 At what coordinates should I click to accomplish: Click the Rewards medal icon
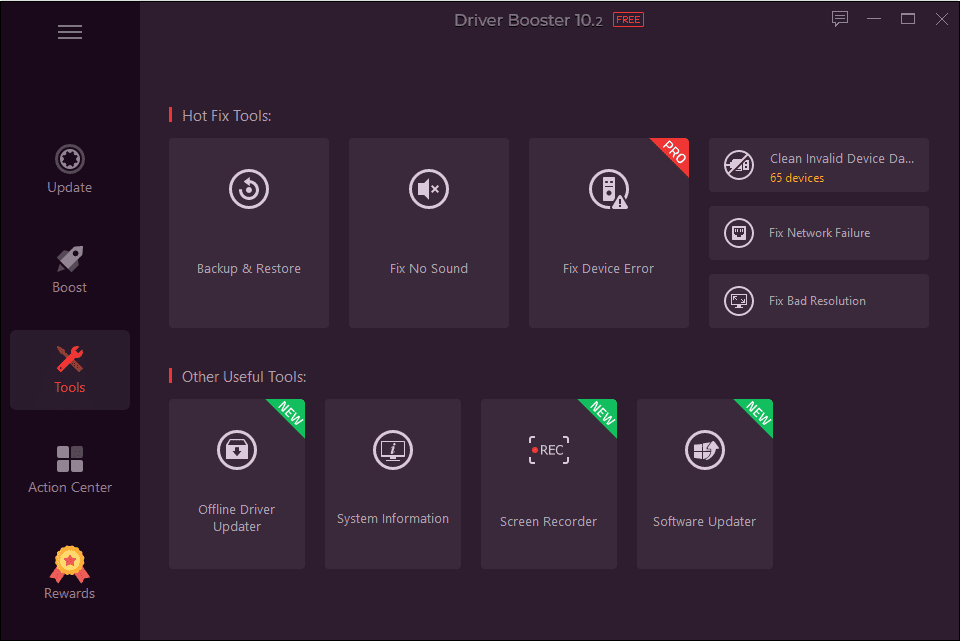click(70, 564)
